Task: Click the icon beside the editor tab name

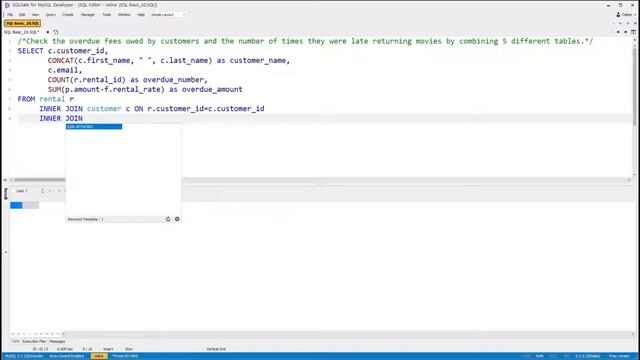Action: tap(56, 32)
